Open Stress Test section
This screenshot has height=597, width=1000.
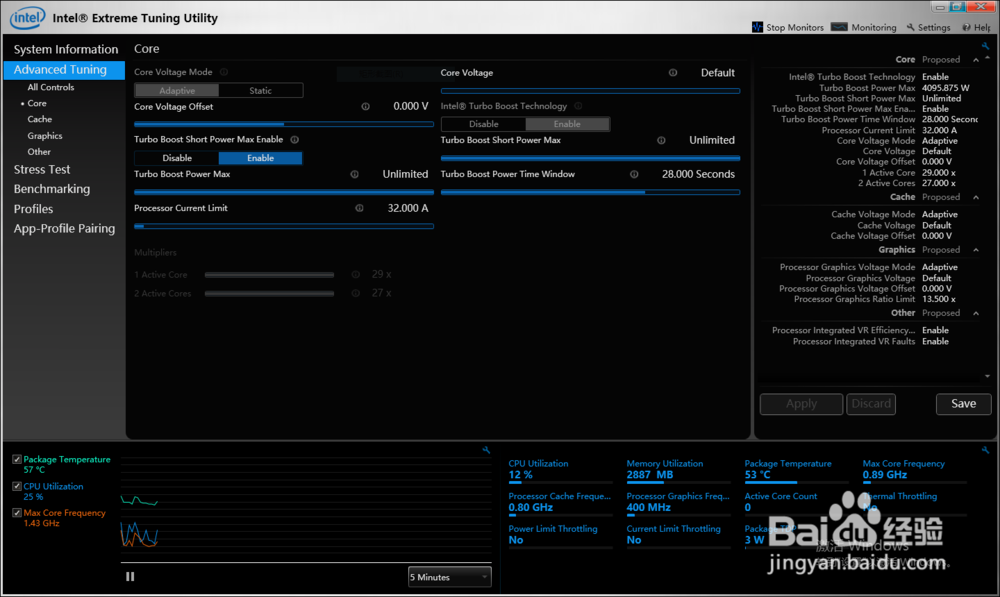pos(42,170)
